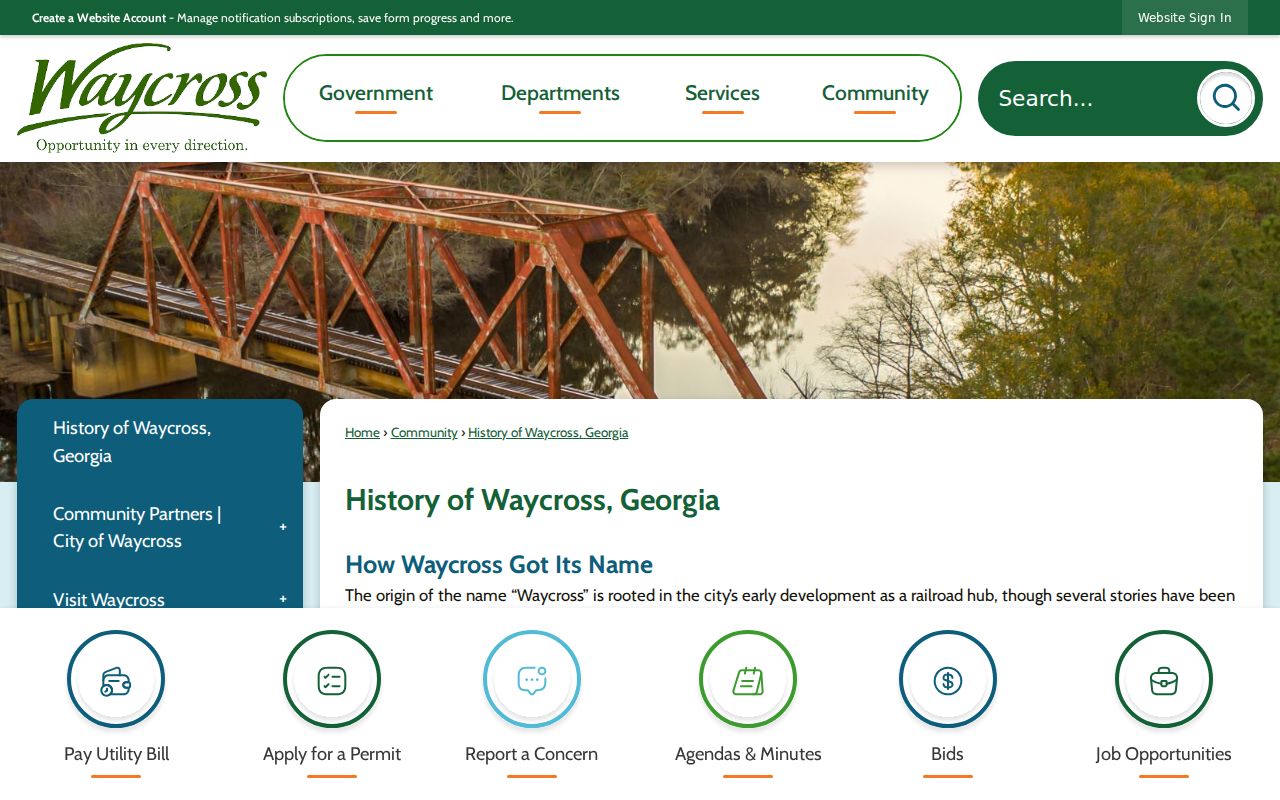
Task: Open Community Partners | City of Waycross link
Action: click(137, 527)
